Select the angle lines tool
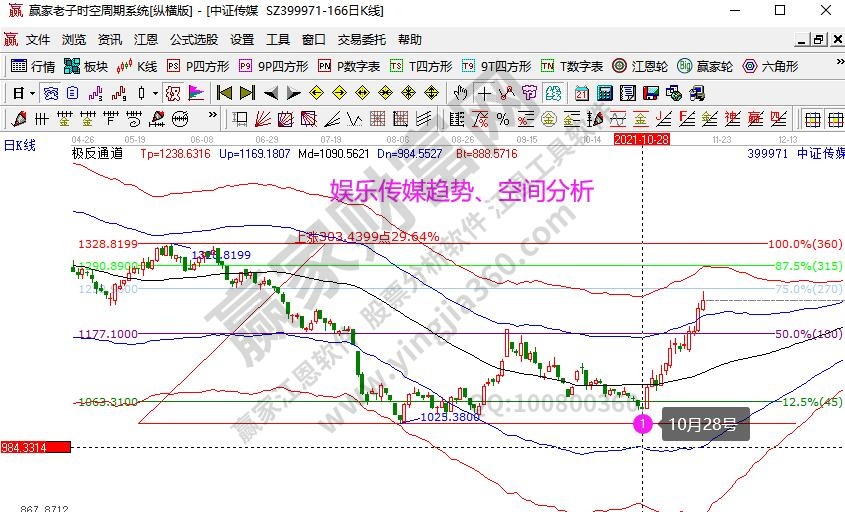The height and width of the screenshot is (512, 845). point(332,119)
